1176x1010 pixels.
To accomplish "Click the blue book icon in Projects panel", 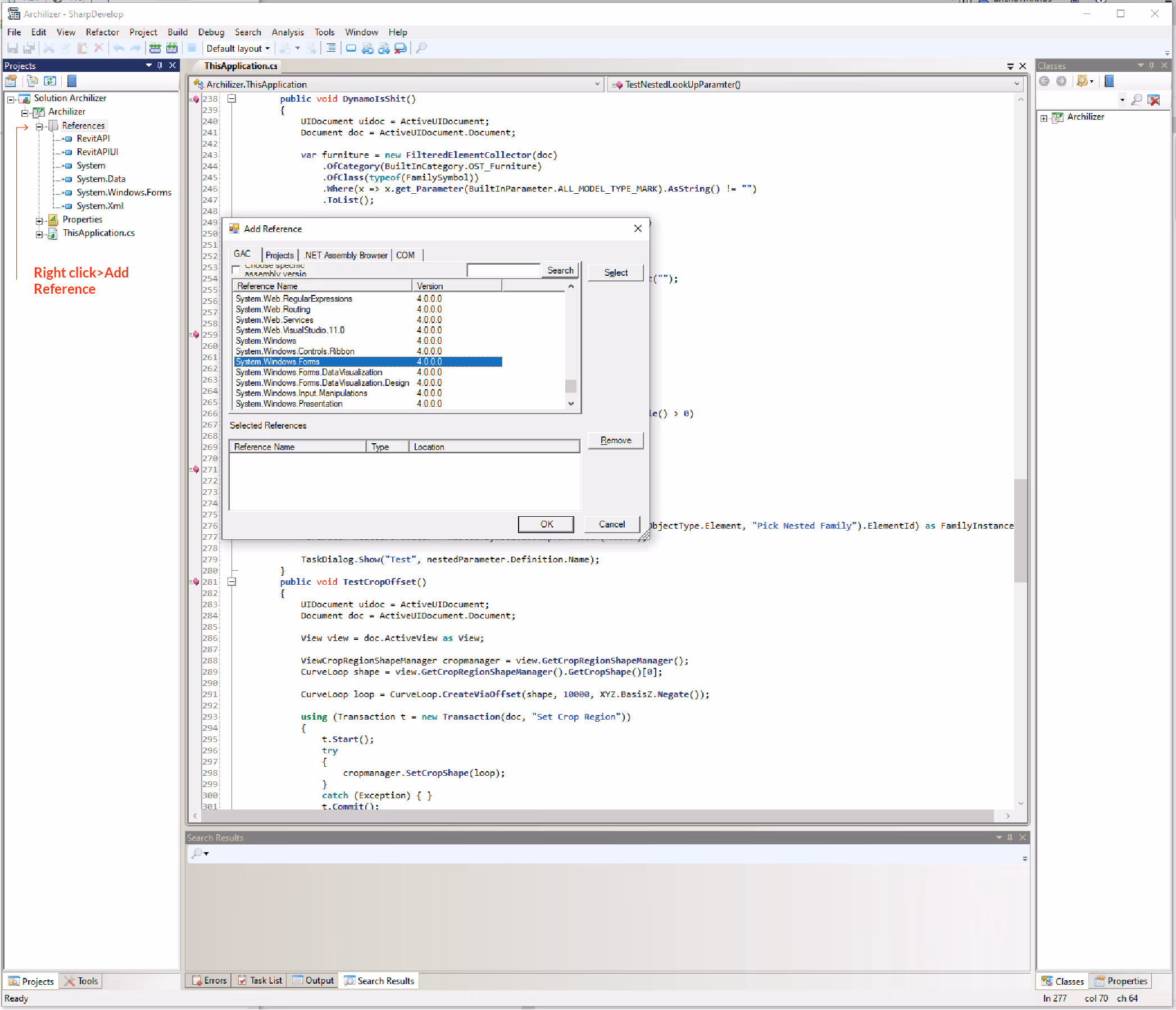I will 71,81.
